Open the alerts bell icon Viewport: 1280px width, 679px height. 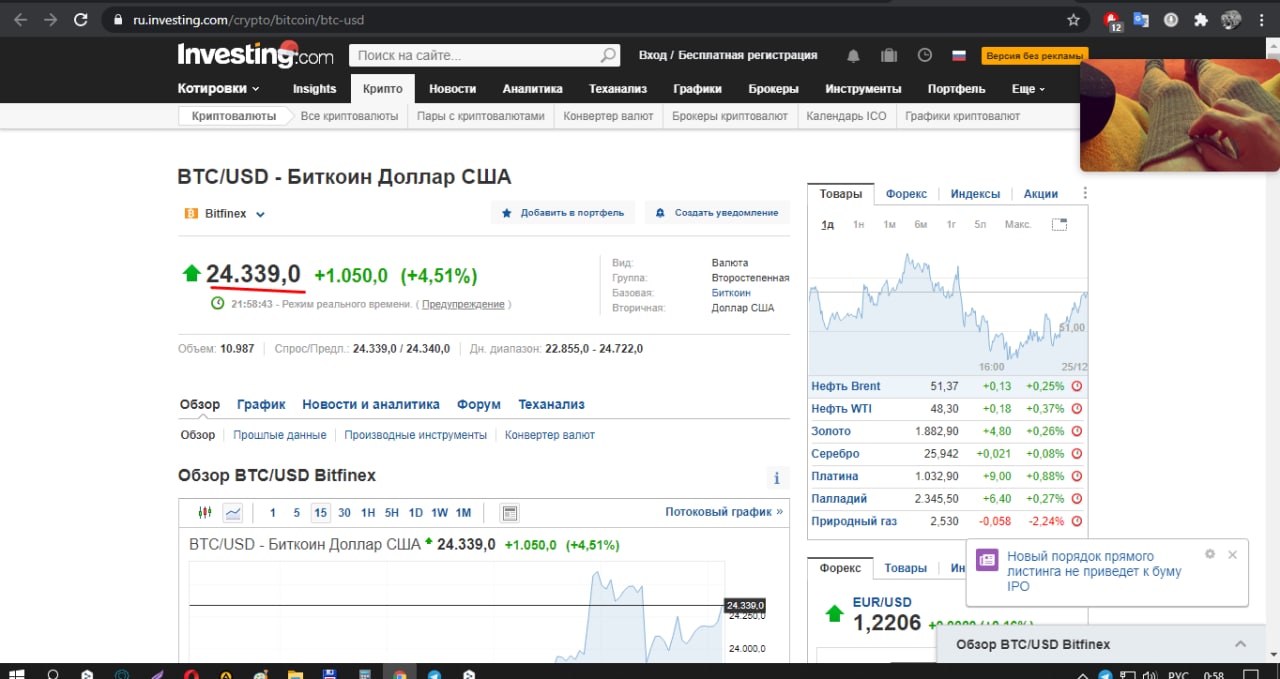point(853,56)
